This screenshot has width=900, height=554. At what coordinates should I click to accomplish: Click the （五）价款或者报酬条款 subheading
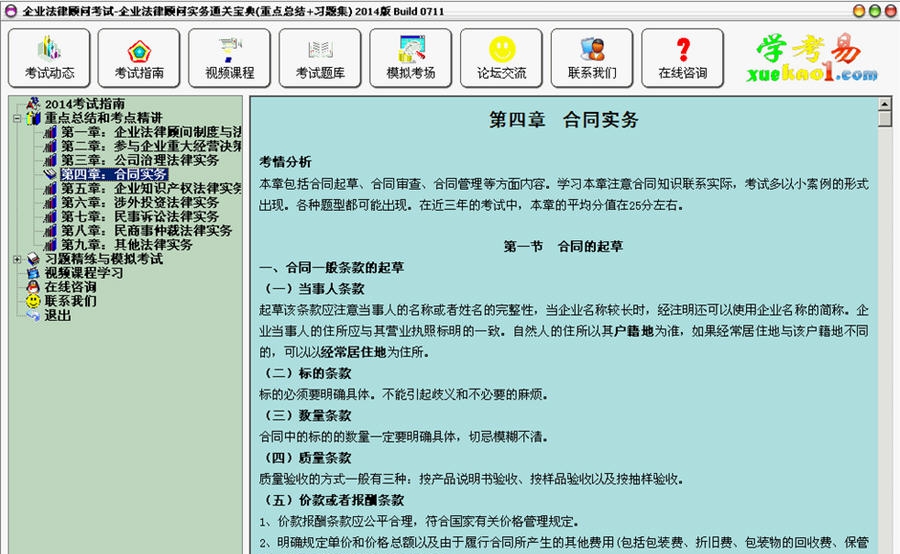click(x=332, y=500)
